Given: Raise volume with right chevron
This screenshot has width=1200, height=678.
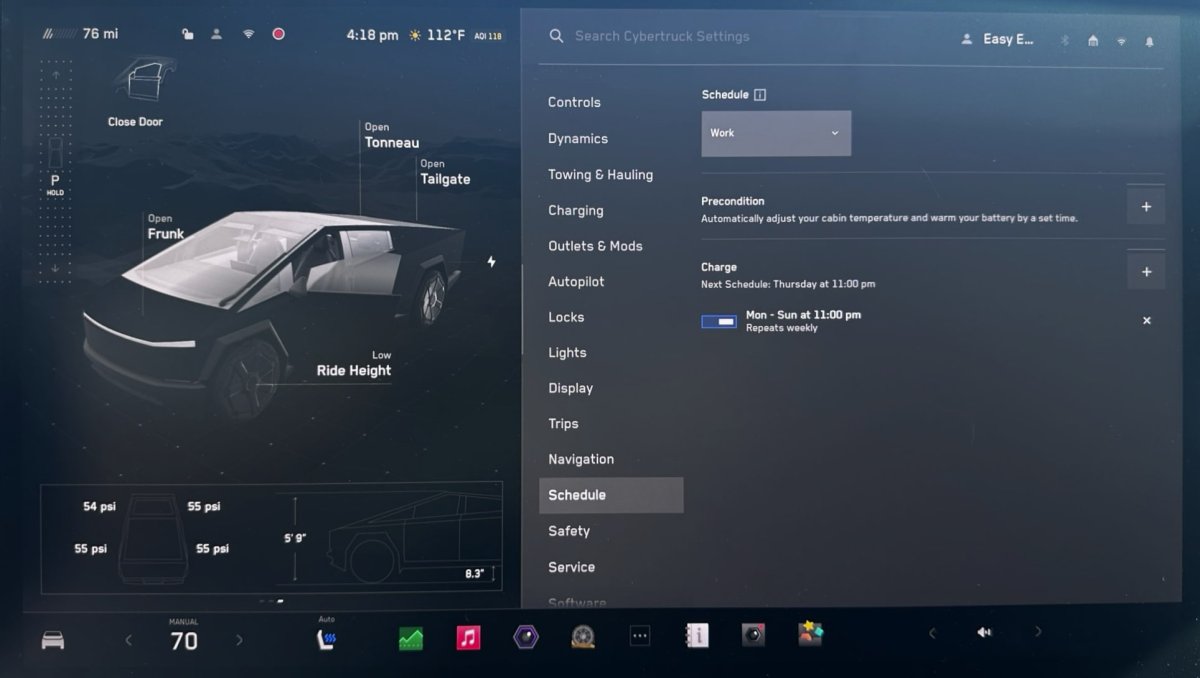Looking at the screenshot, I should click(1038, 631).
